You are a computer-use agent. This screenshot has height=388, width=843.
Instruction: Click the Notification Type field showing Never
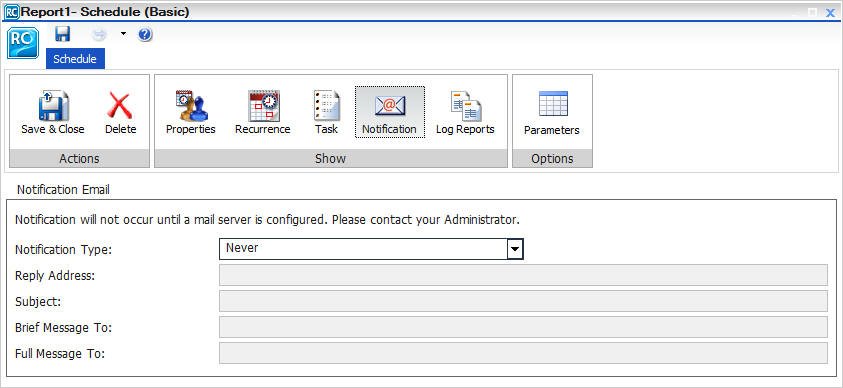(x=371, y=249)
